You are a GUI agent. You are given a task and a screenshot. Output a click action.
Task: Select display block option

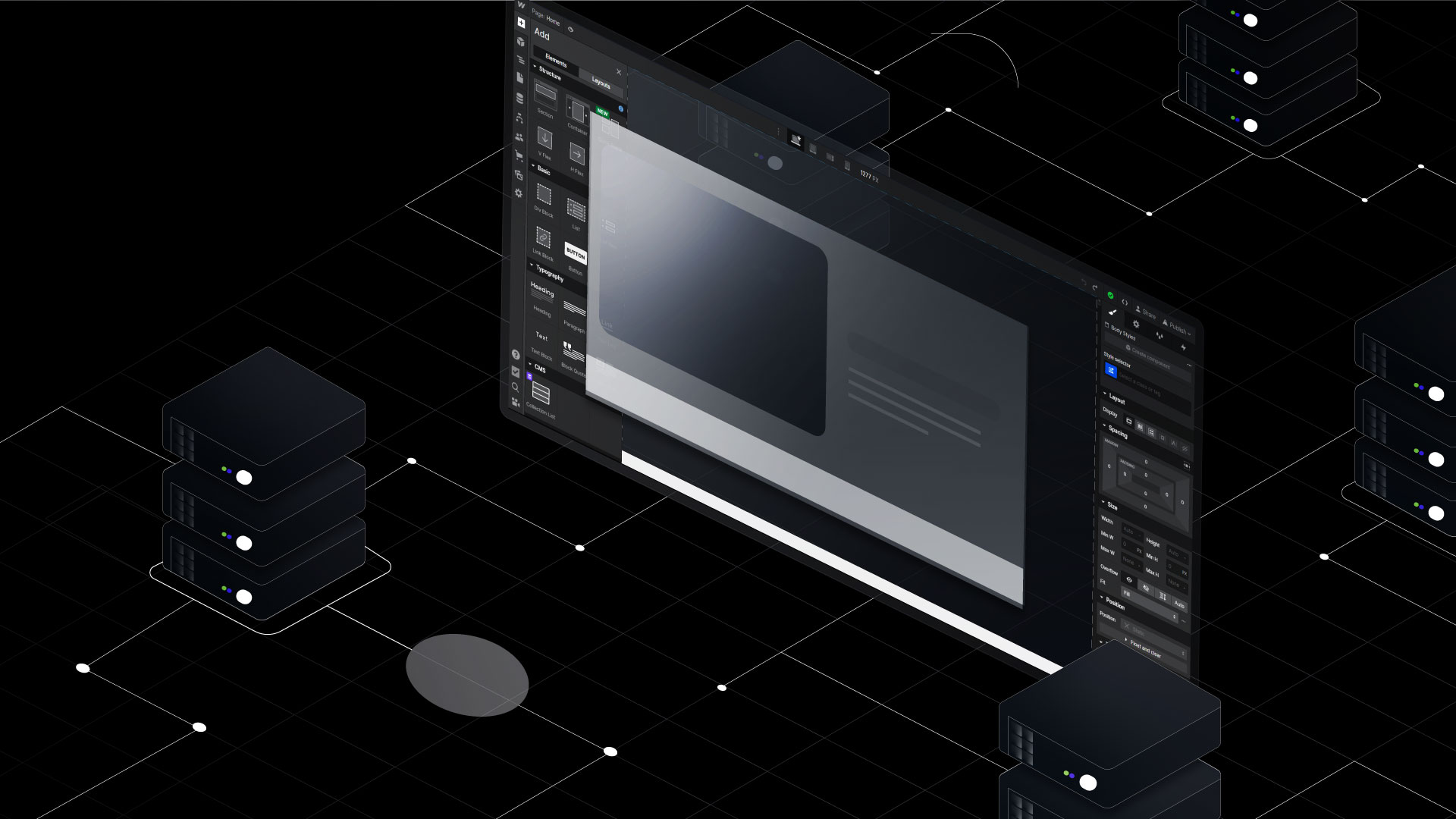(x=1128, y=422)
